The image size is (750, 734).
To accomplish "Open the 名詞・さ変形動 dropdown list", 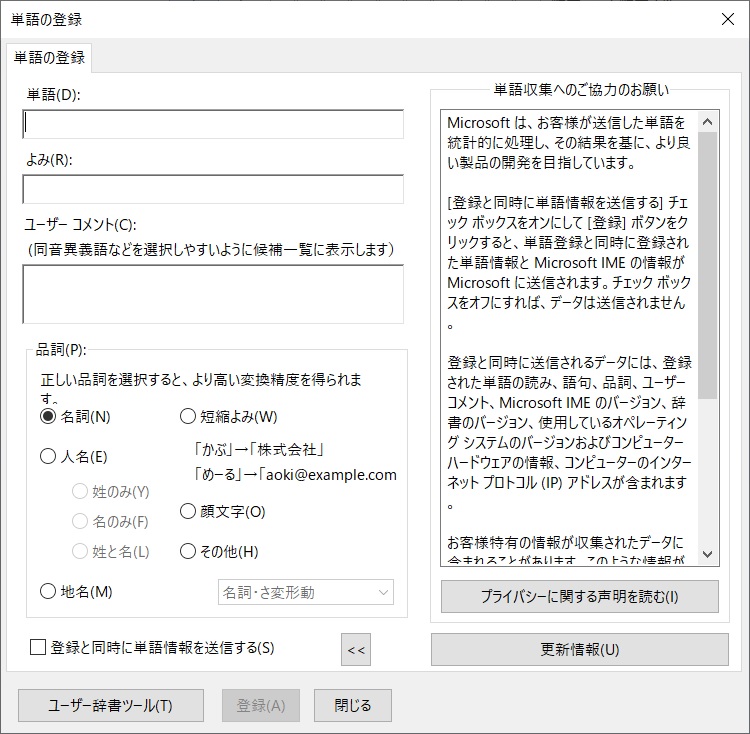I will point(306,592).
